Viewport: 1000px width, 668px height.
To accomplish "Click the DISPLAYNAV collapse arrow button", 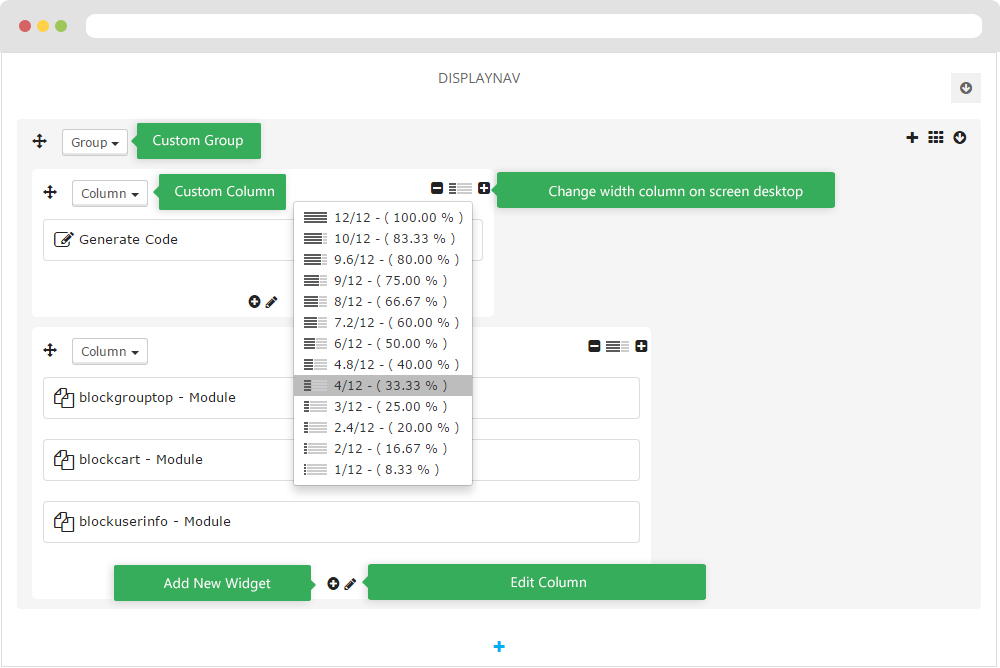I will 965,88.
